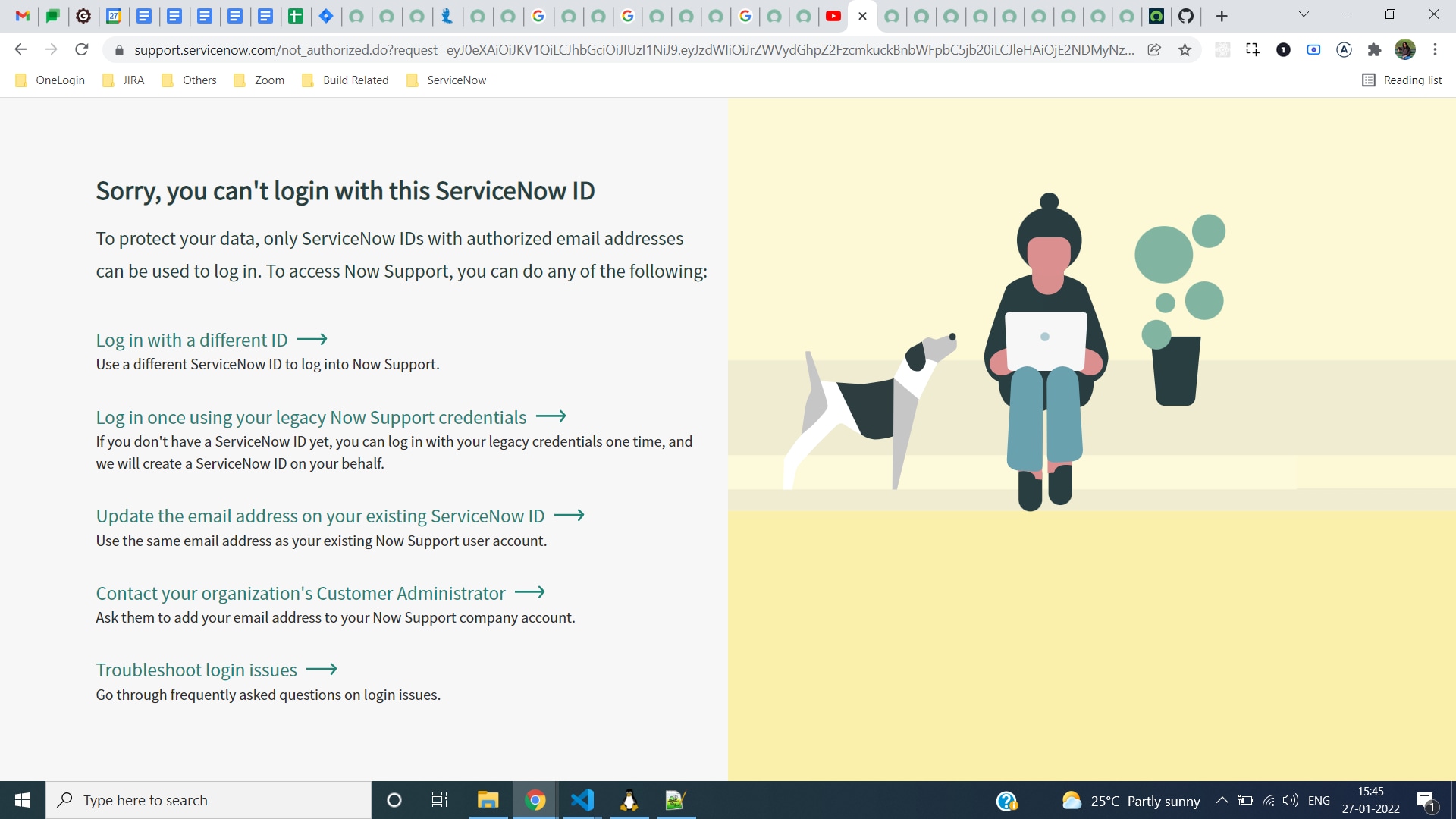This screenshot has width=1456, height=819.
Task: Reload the current page
Action: (81, 49)
